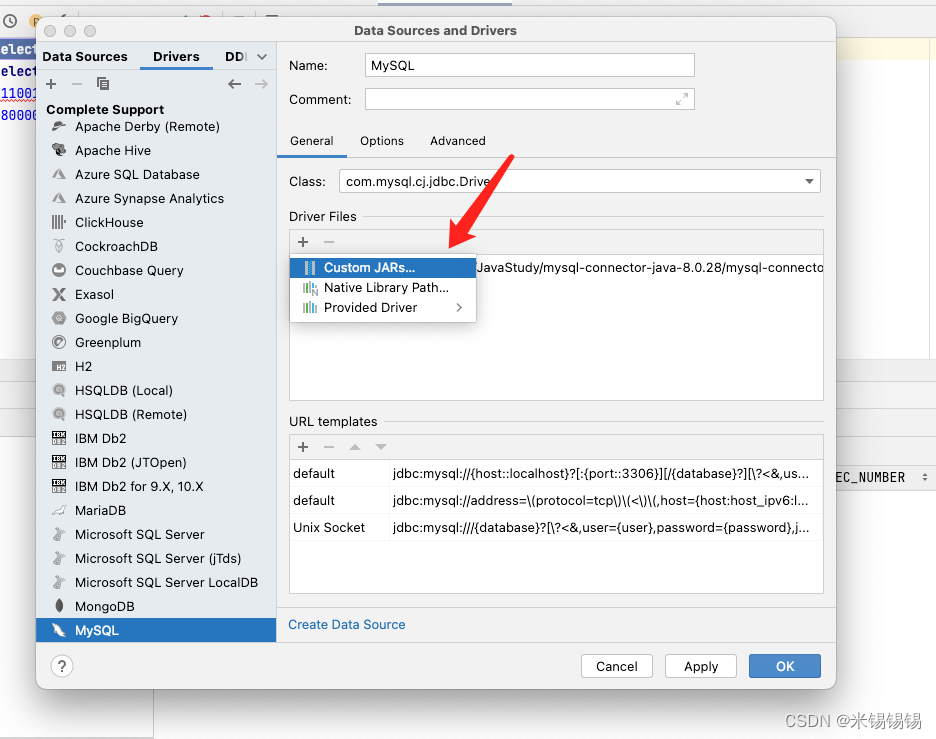Click Apply button
The width and height of the screenshot is (936, 739).
point(701,666)
